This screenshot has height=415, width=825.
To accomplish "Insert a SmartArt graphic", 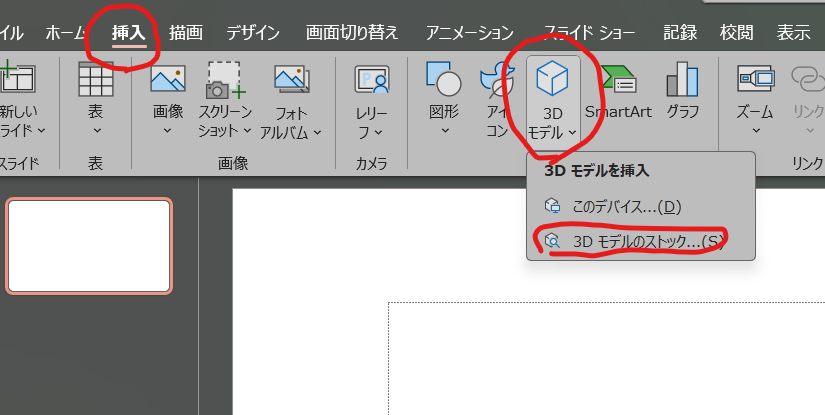I will point(618,92).
